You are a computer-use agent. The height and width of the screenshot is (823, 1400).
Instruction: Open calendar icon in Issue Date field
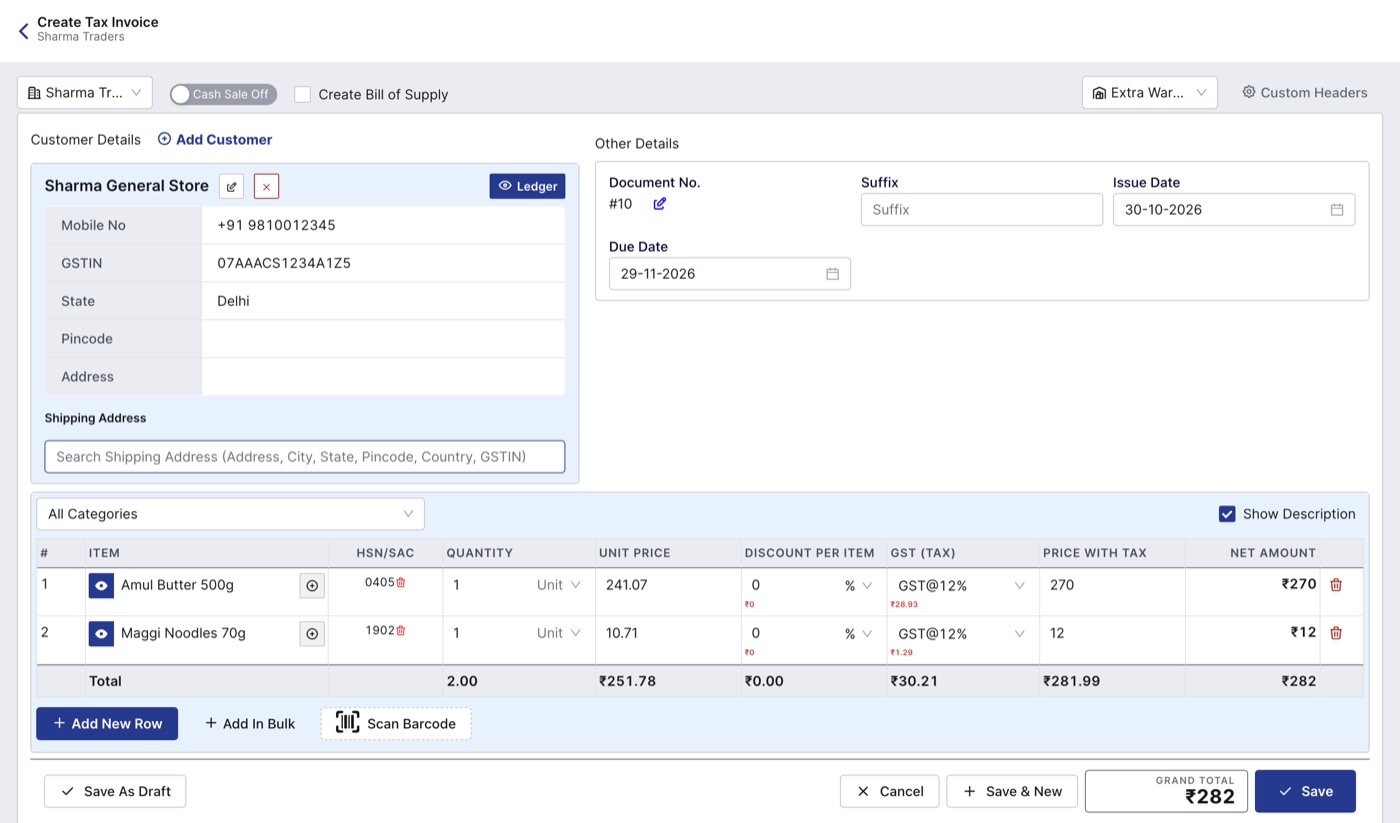[1337, 209]
